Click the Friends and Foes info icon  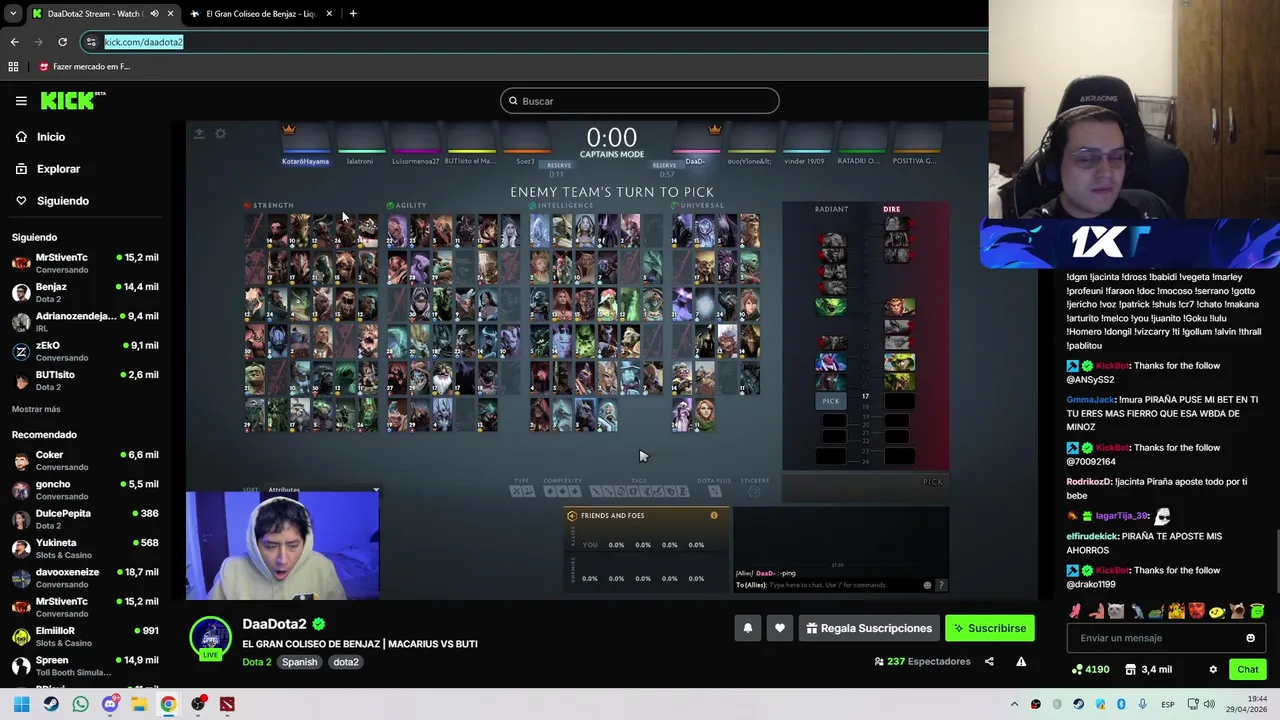pos(714,515)
